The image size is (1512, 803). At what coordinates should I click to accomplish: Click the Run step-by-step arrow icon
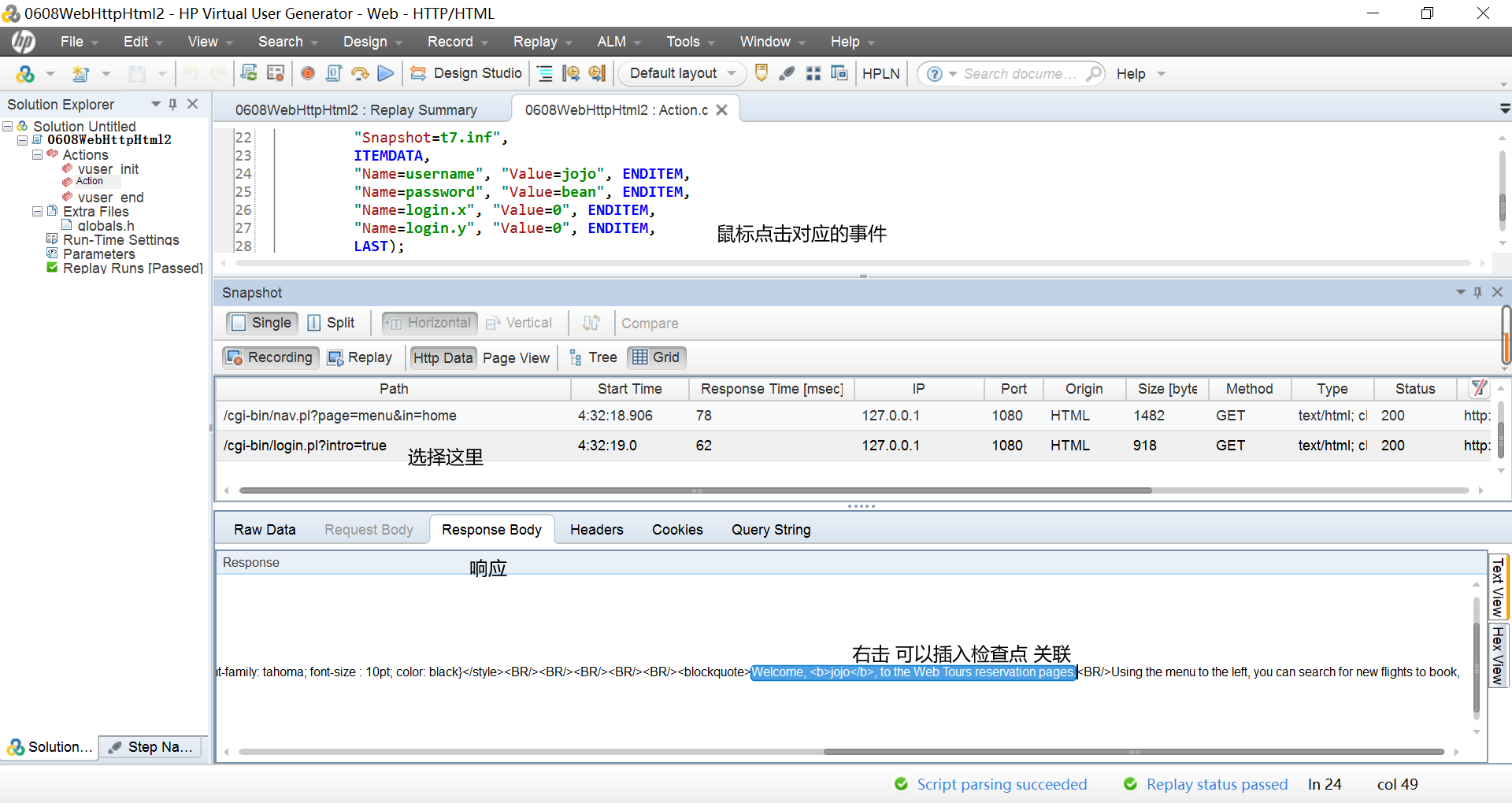360,73
